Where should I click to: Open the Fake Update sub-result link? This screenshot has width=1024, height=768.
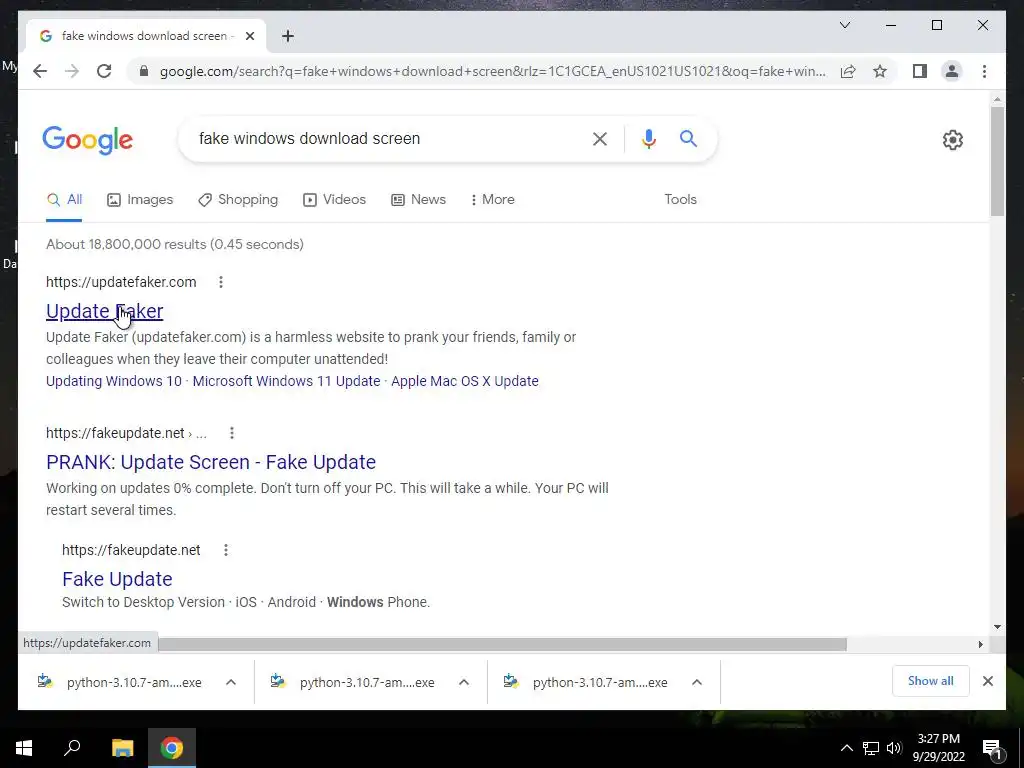(118, 579)
